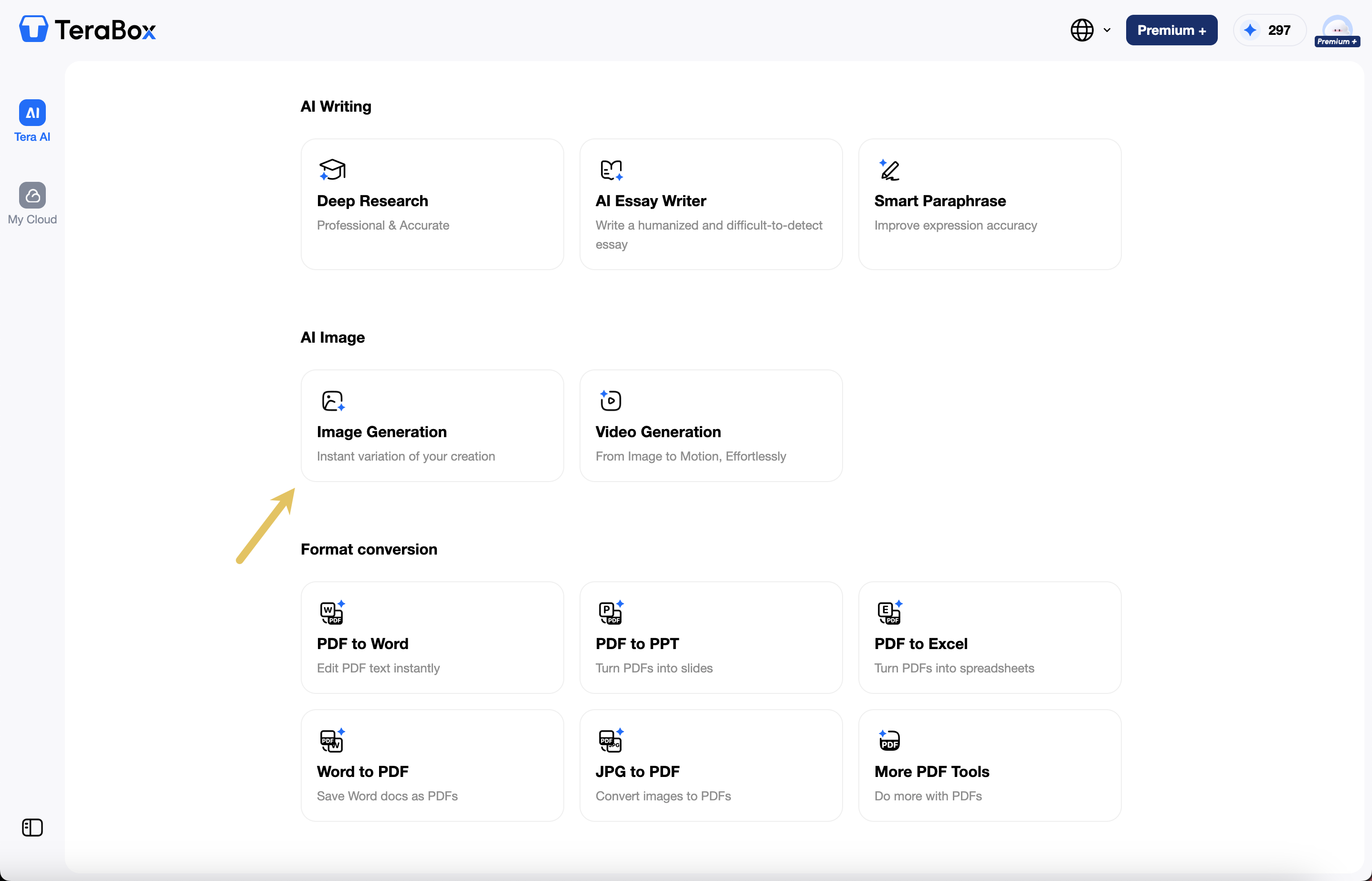Click the PDF to Excel icon

(x=890, y=612)
